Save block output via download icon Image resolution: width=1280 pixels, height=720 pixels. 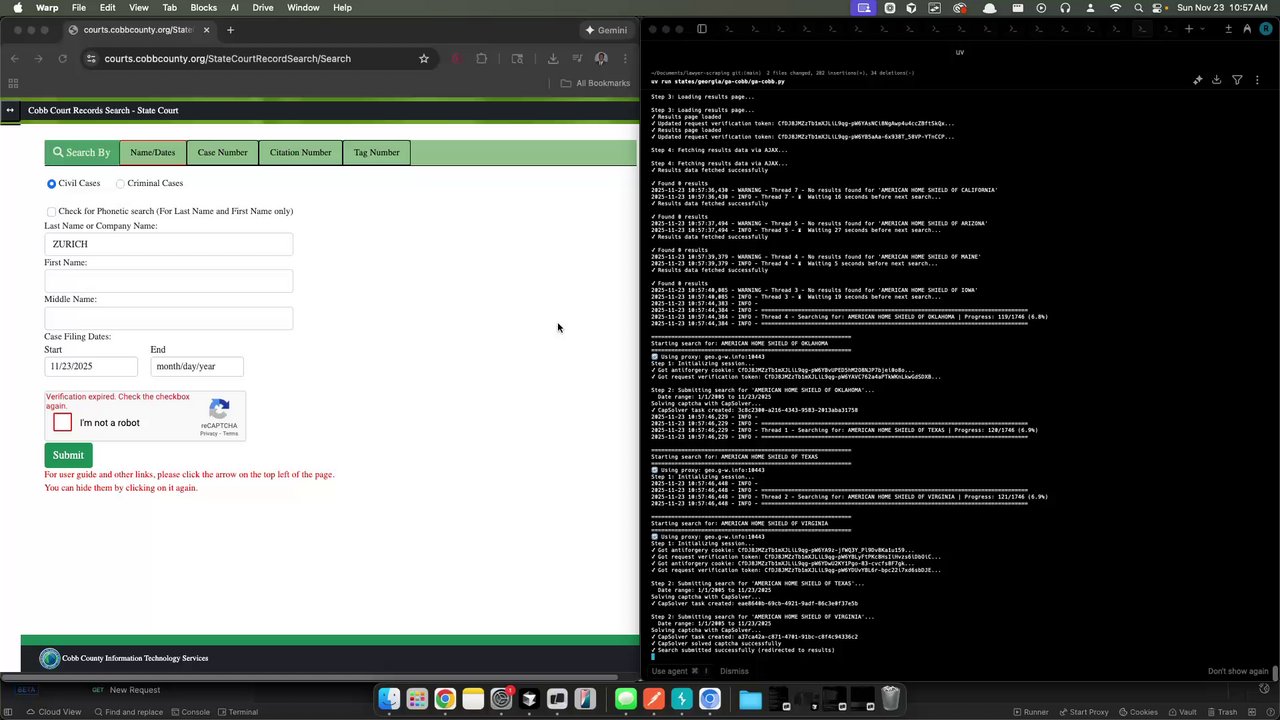point(1217,80)
